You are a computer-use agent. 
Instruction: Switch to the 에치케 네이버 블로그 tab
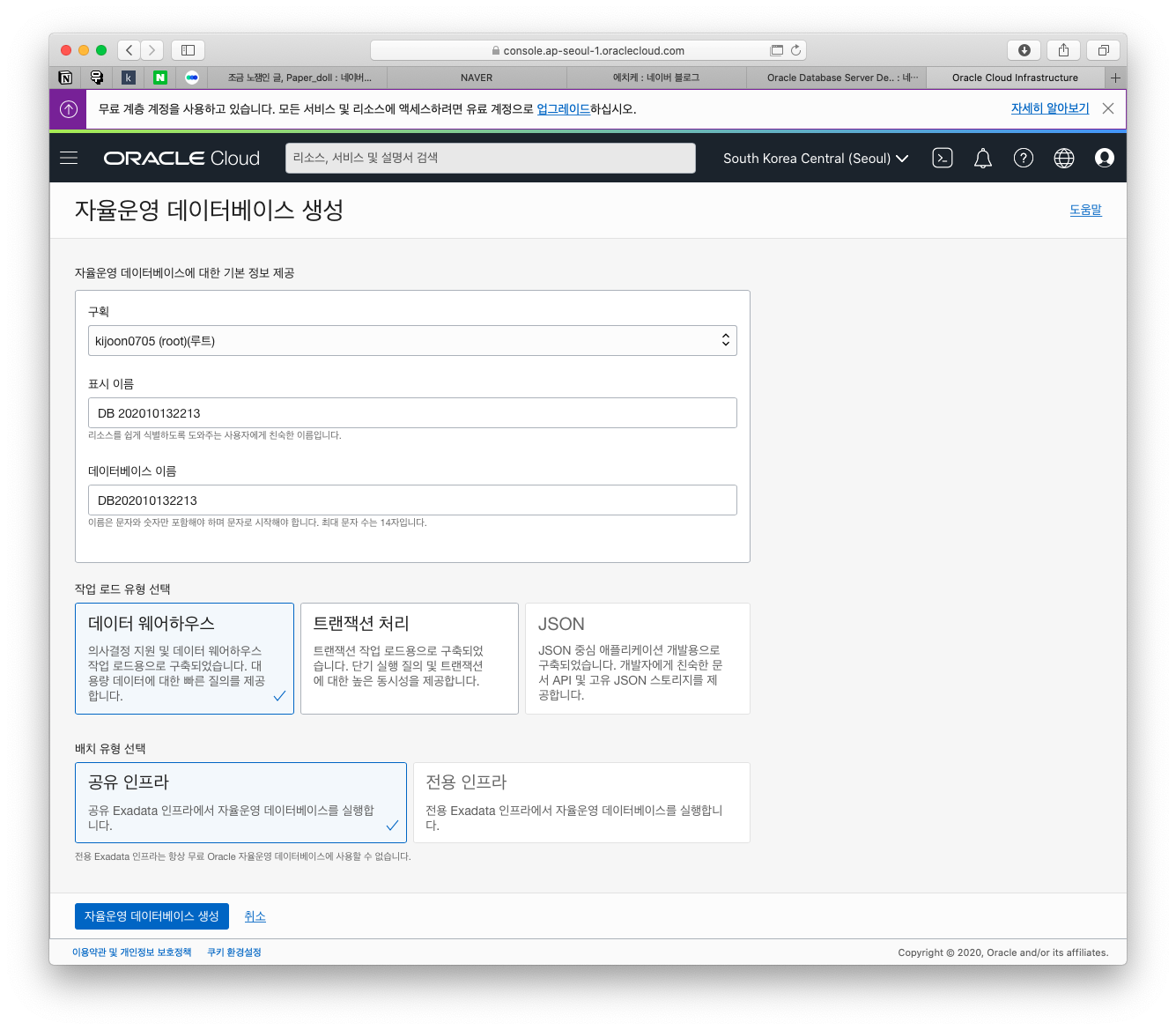(x=656, y=78)
